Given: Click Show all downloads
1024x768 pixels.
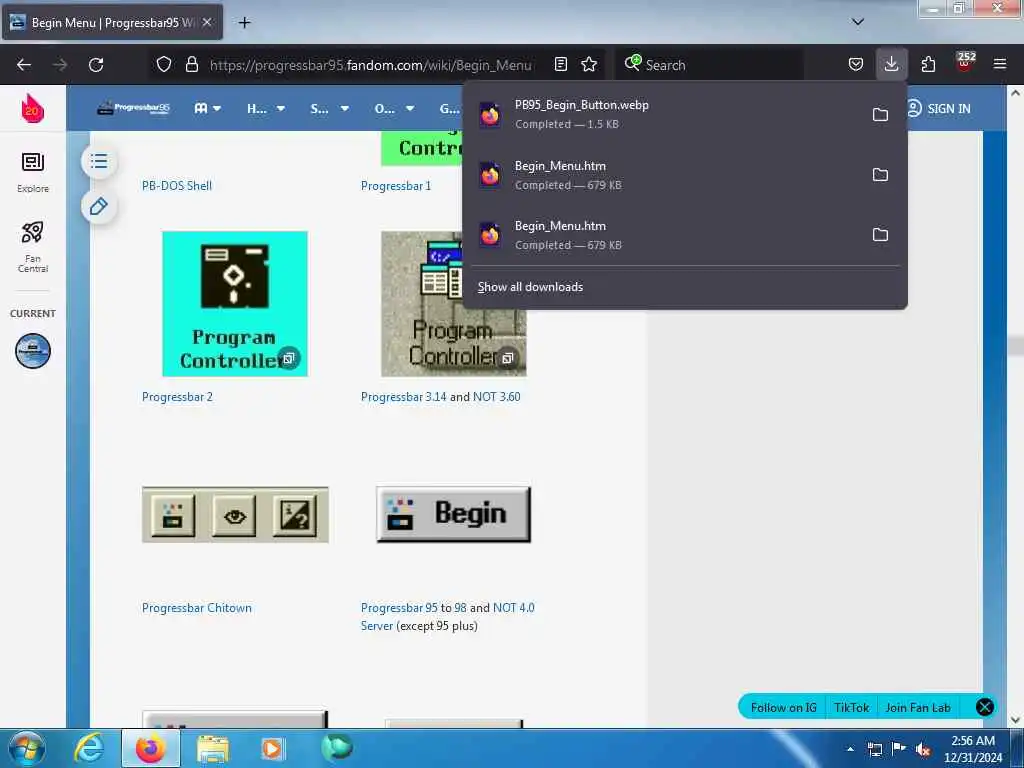Looking at the screenshot, I should (530, 287).
